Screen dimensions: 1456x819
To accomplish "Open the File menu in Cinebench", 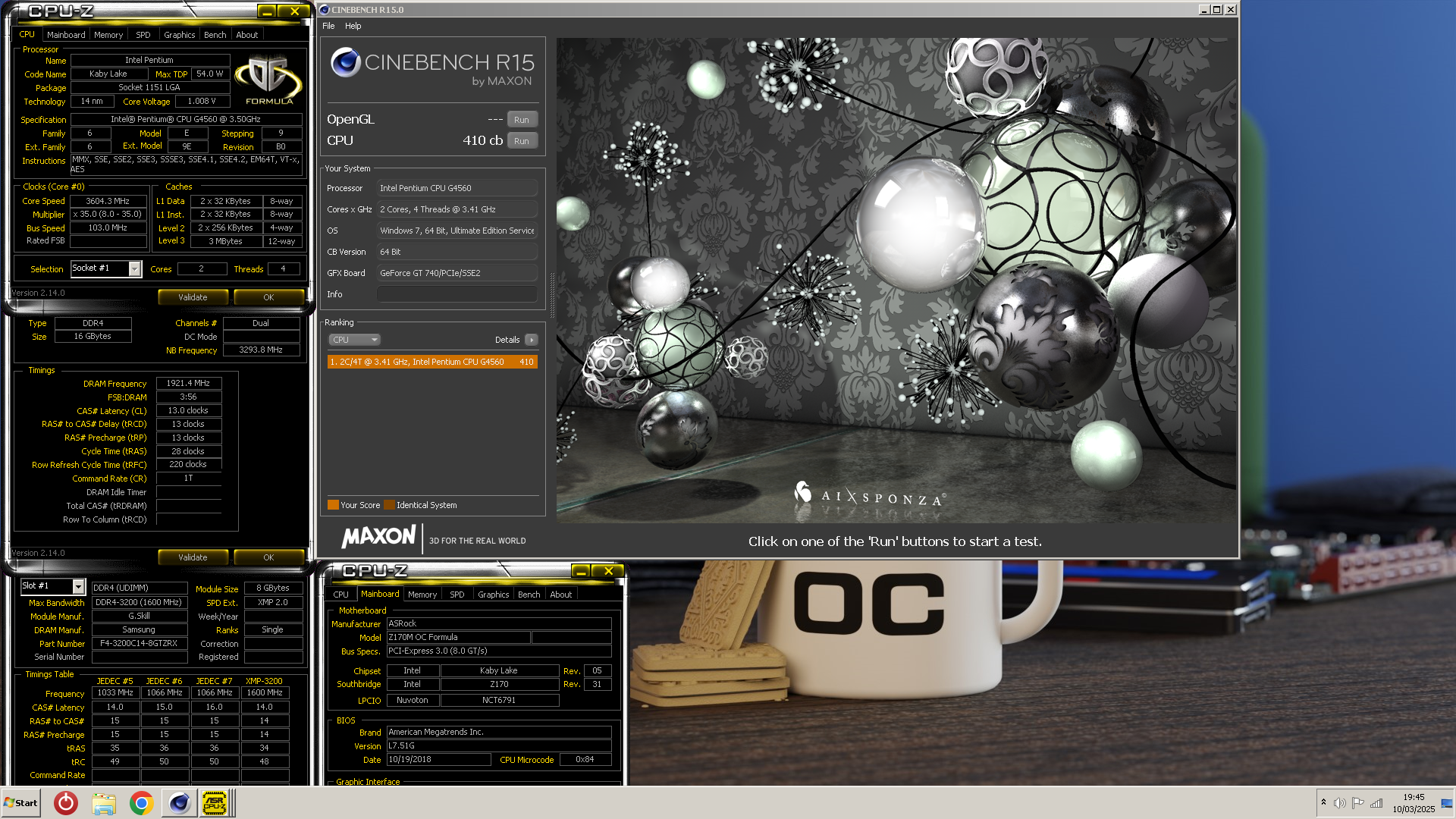I will [328, 26].
